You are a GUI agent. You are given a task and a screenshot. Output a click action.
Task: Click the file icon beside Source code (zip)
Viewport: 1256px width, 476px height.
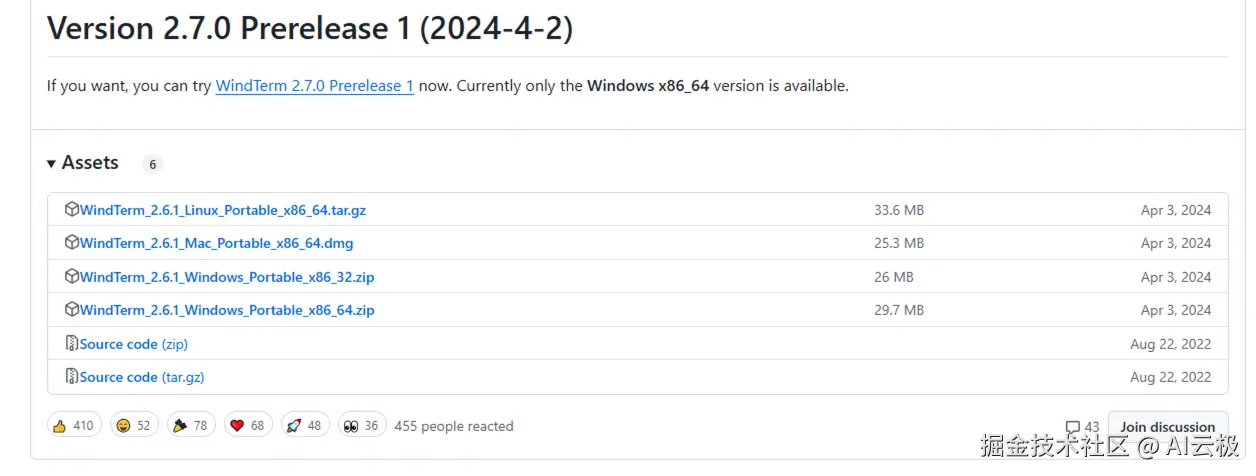(72, 344)
